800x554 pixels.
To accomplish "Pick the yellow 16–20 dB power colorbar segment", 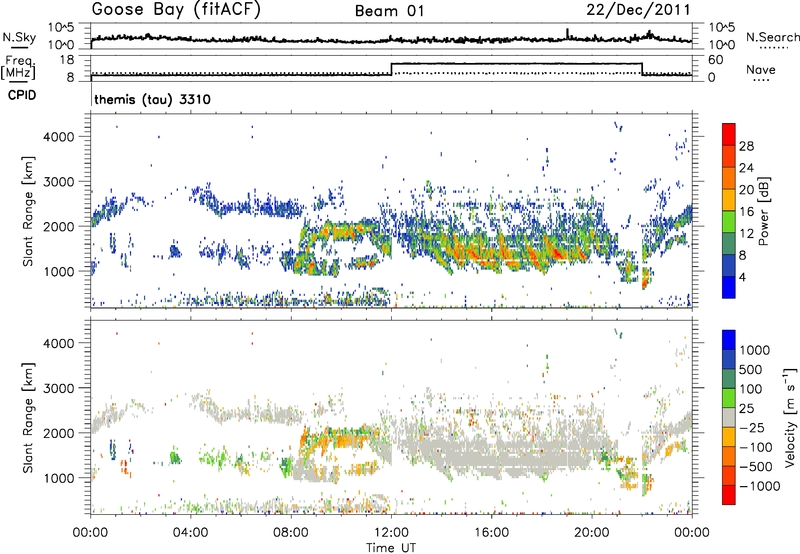I will 729,200.
